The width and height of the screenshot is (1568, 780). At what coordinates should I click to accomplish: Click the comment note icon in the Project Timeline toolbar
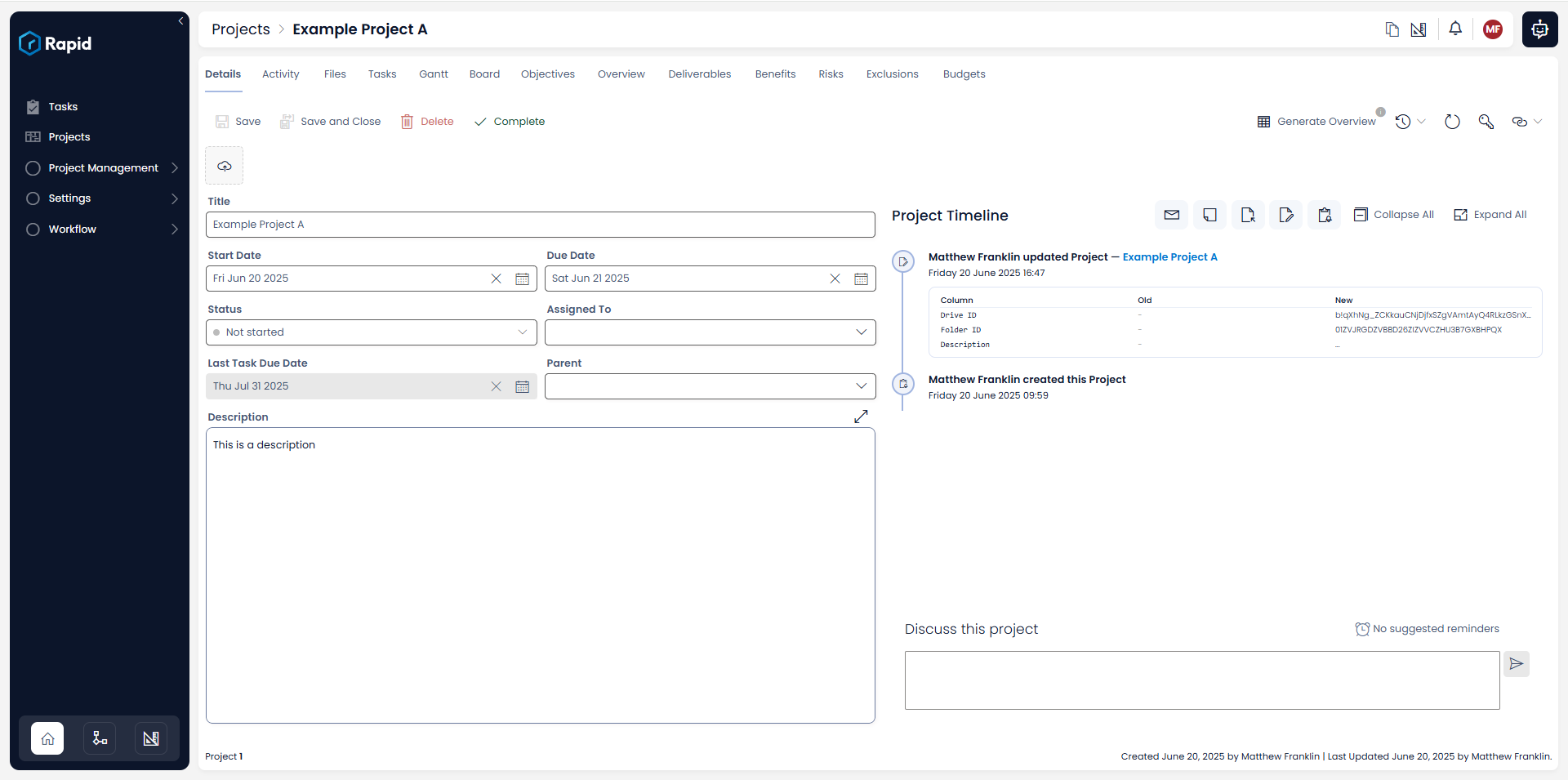(x=1209, y=215)
